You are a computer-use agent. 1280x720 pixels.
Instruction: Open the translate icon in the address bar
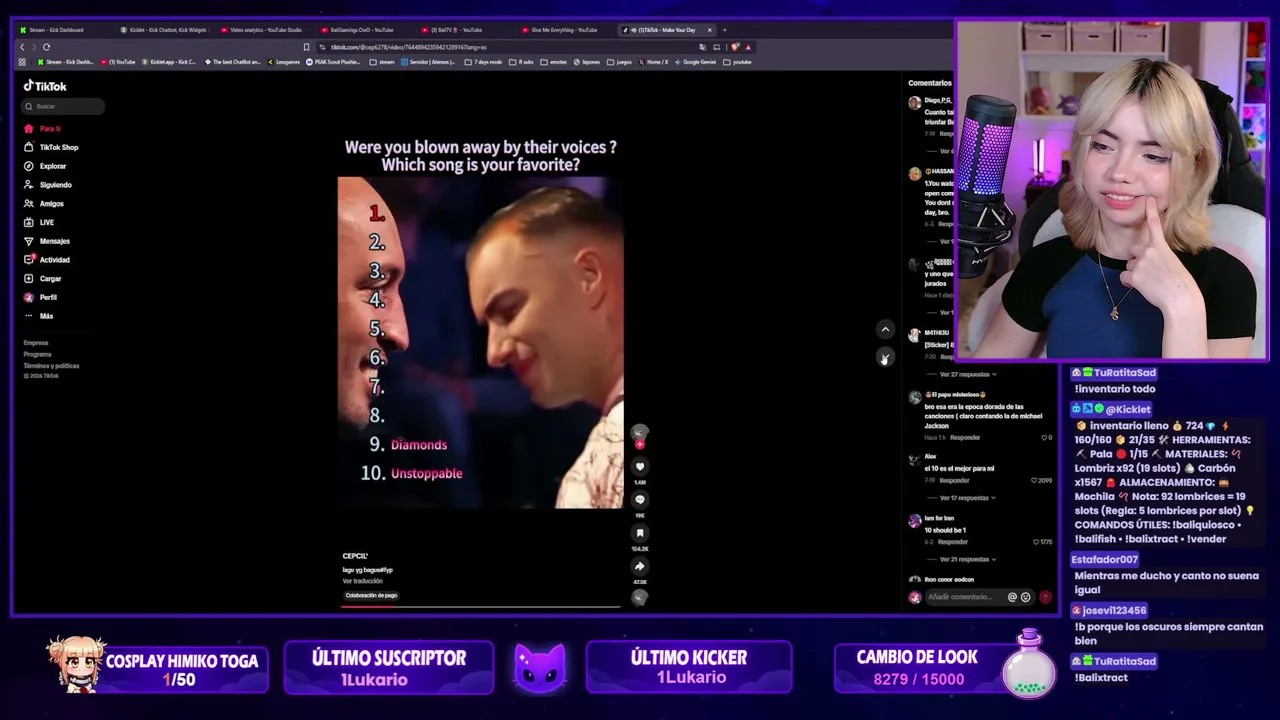[x=703, y=47]
